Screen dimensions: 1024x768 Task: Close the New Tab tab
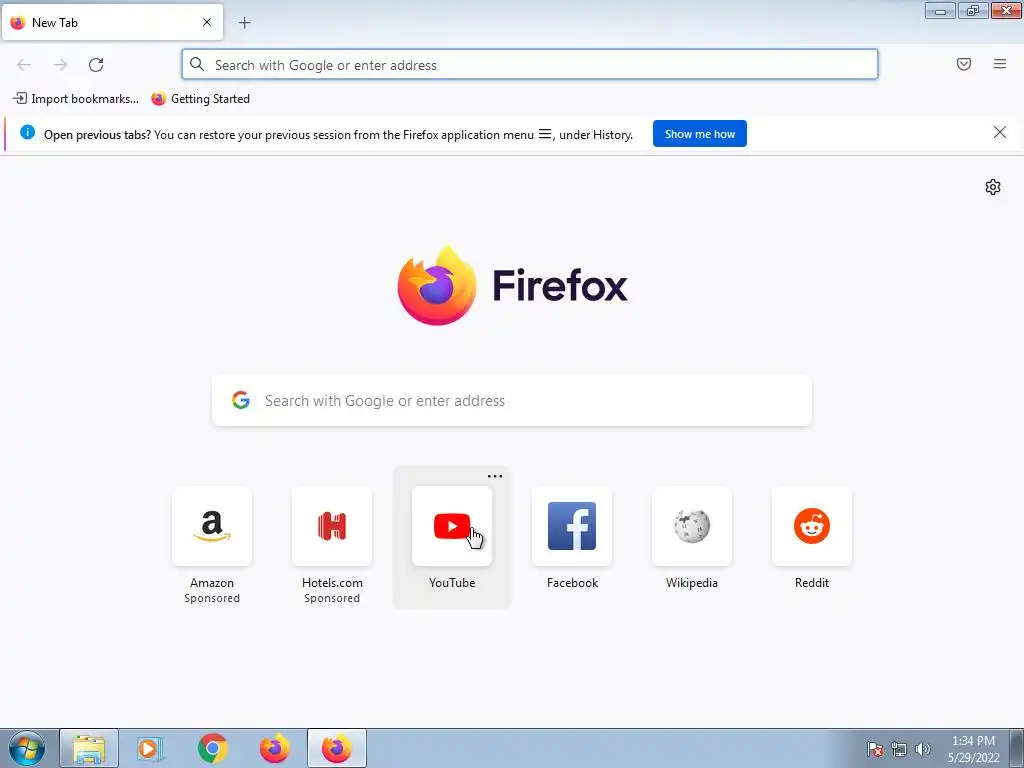[207, 22]
